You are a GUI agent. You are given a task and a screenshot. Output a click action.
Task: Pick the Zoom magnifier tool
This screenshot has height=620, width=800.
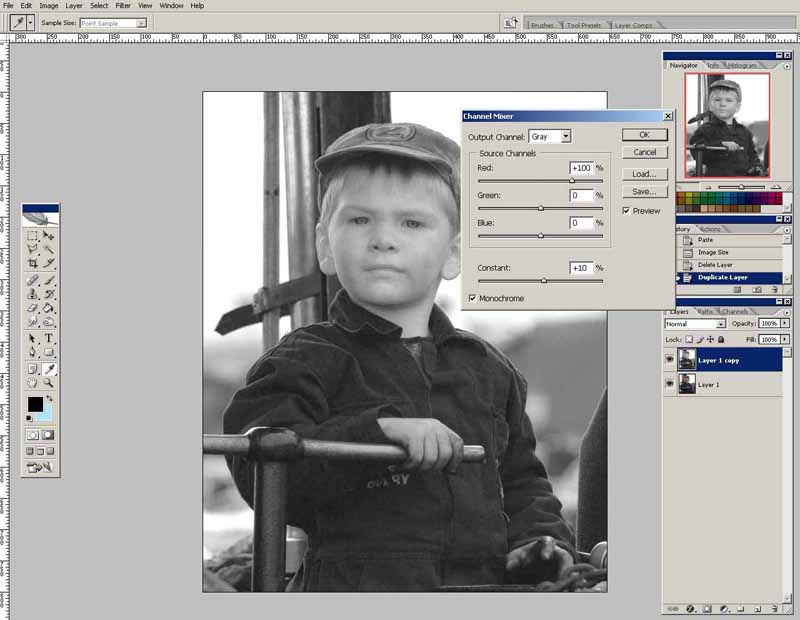tap(49, 382)
